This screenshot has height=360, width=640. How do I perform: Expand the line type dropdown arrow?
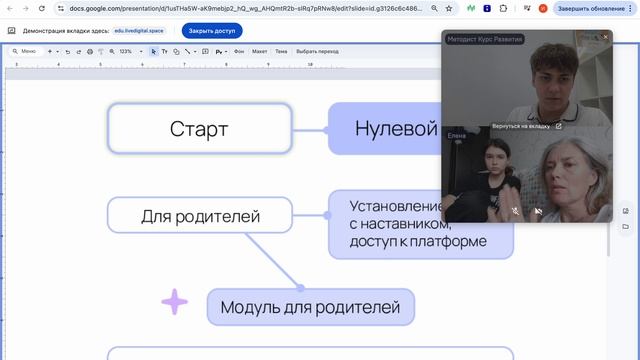click(195, 51)
